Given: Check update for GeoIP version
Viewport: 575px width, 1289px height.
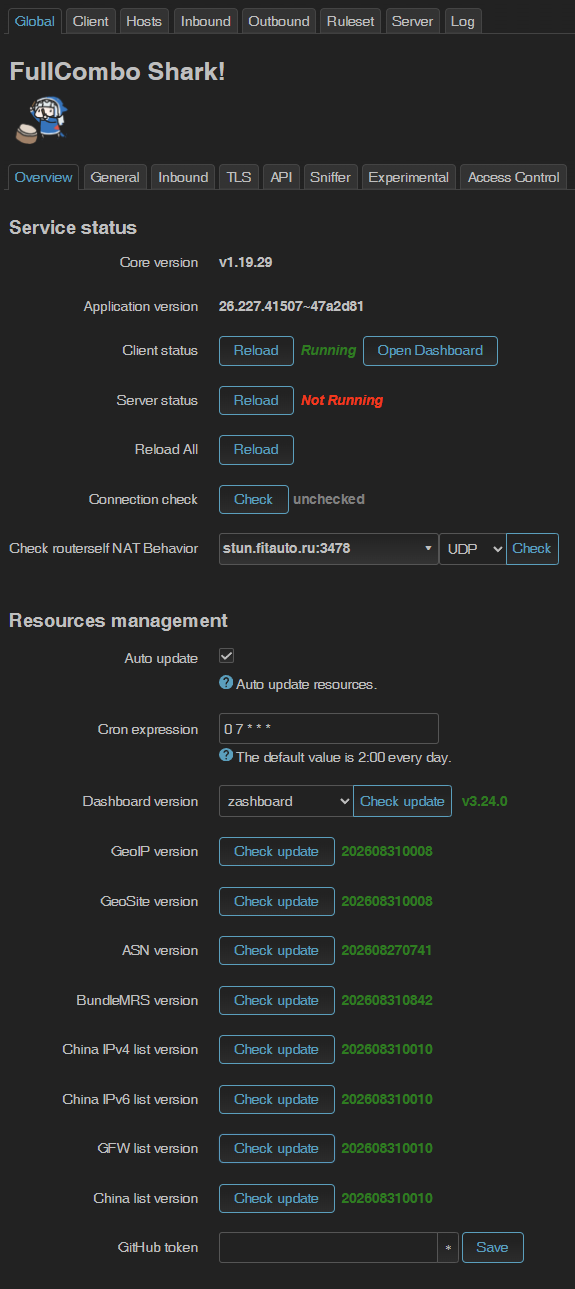Looking at the screenshot, I should coord(277,851).
